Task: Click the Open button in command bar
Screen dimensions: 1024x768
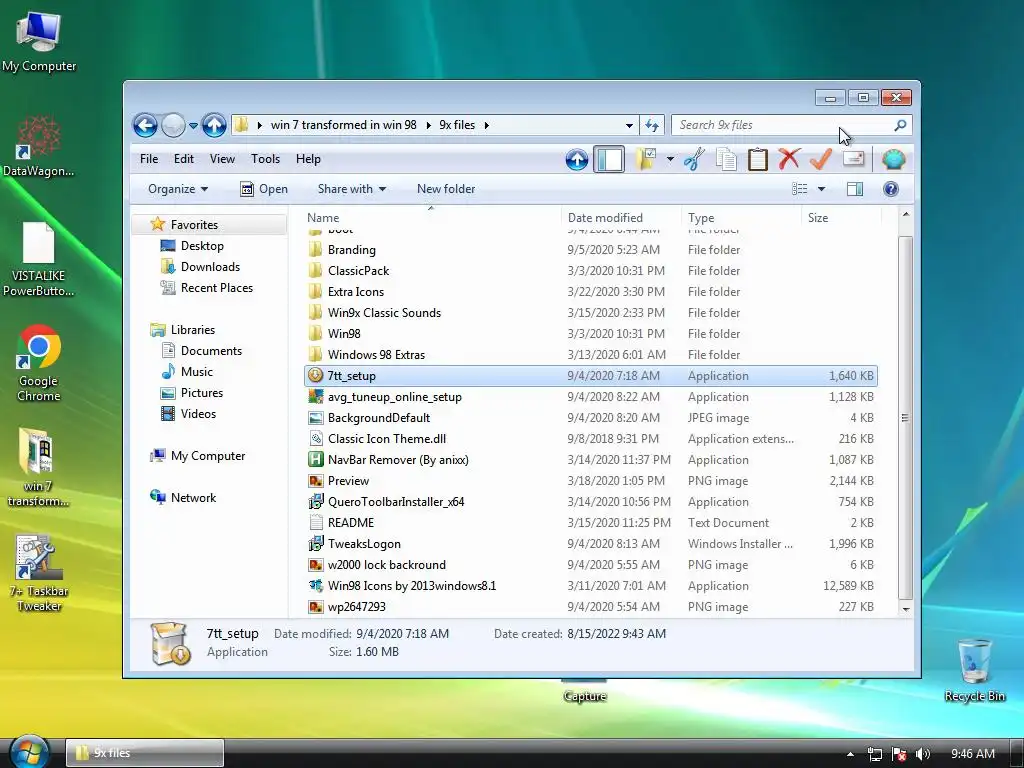Action: click(264, 189)
